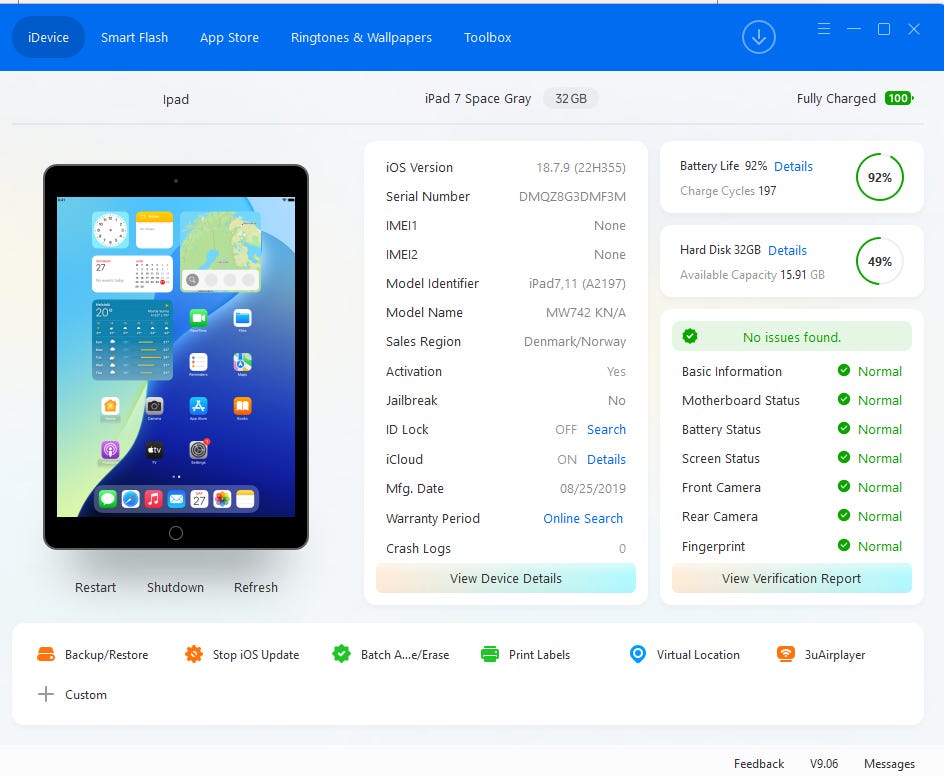Screen dimensions: 944x776
Task: Click the Print Labels printer icon
Action: [489, 654]
